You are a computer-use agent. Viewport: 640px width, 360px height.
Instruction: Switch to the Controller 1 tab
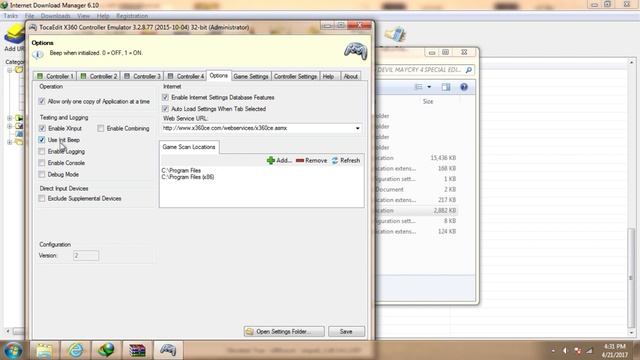point(55,76)
